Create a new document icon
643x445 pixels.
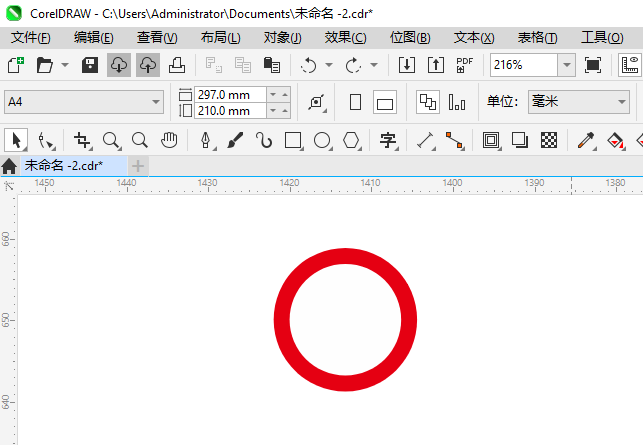click(x=16, y=65)
